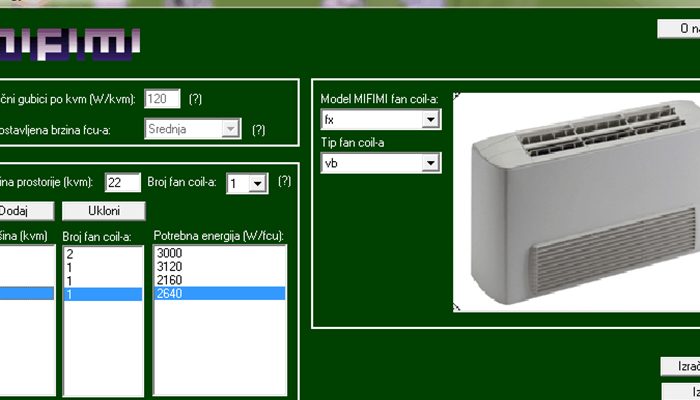Screen dimensions: 700x400
Task: Click the 'O na' button at top right
Action: tap(678, 30)
